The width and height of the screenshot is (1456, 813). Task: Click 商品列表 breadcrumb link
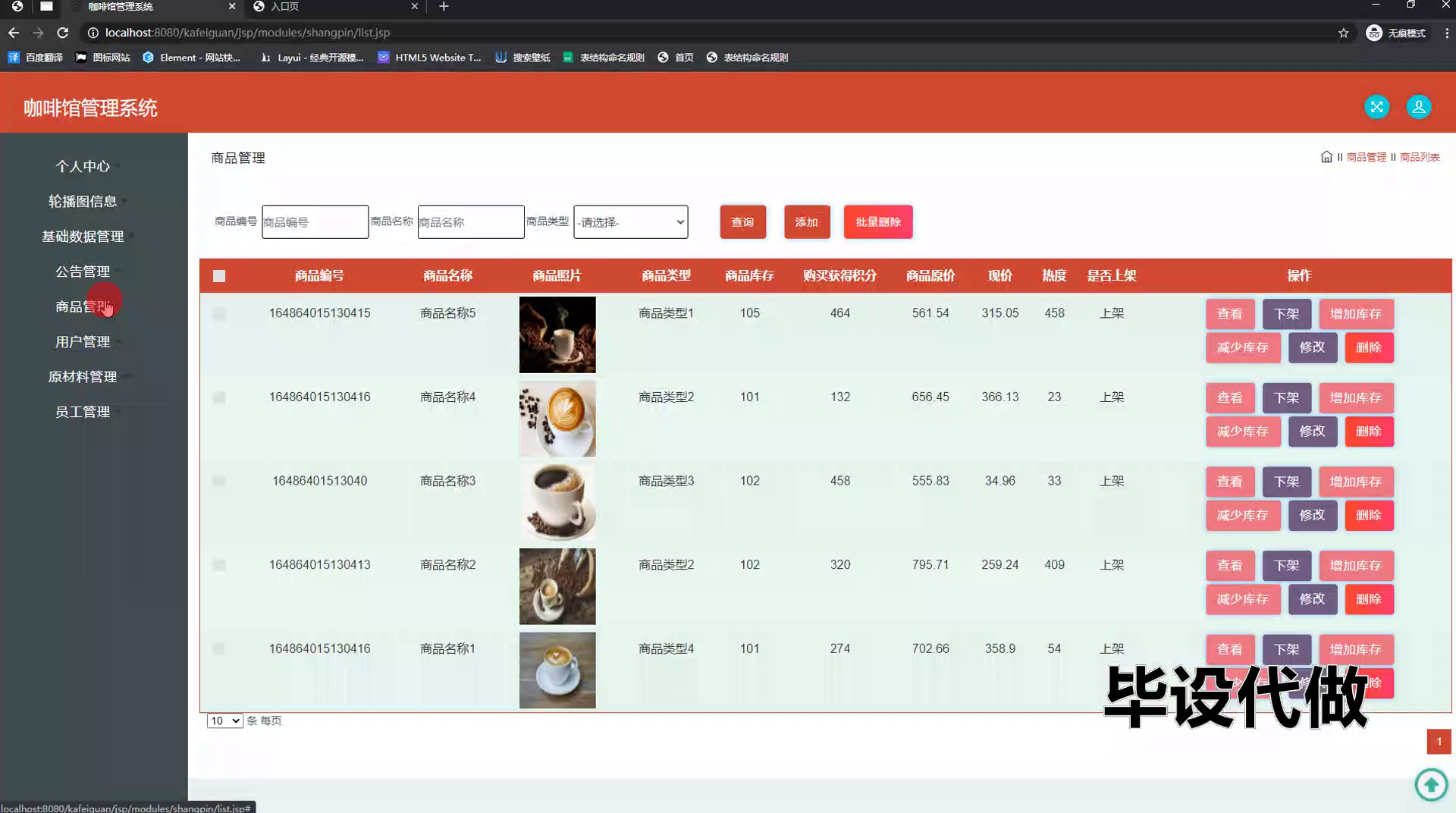[x=1420, y=157]
